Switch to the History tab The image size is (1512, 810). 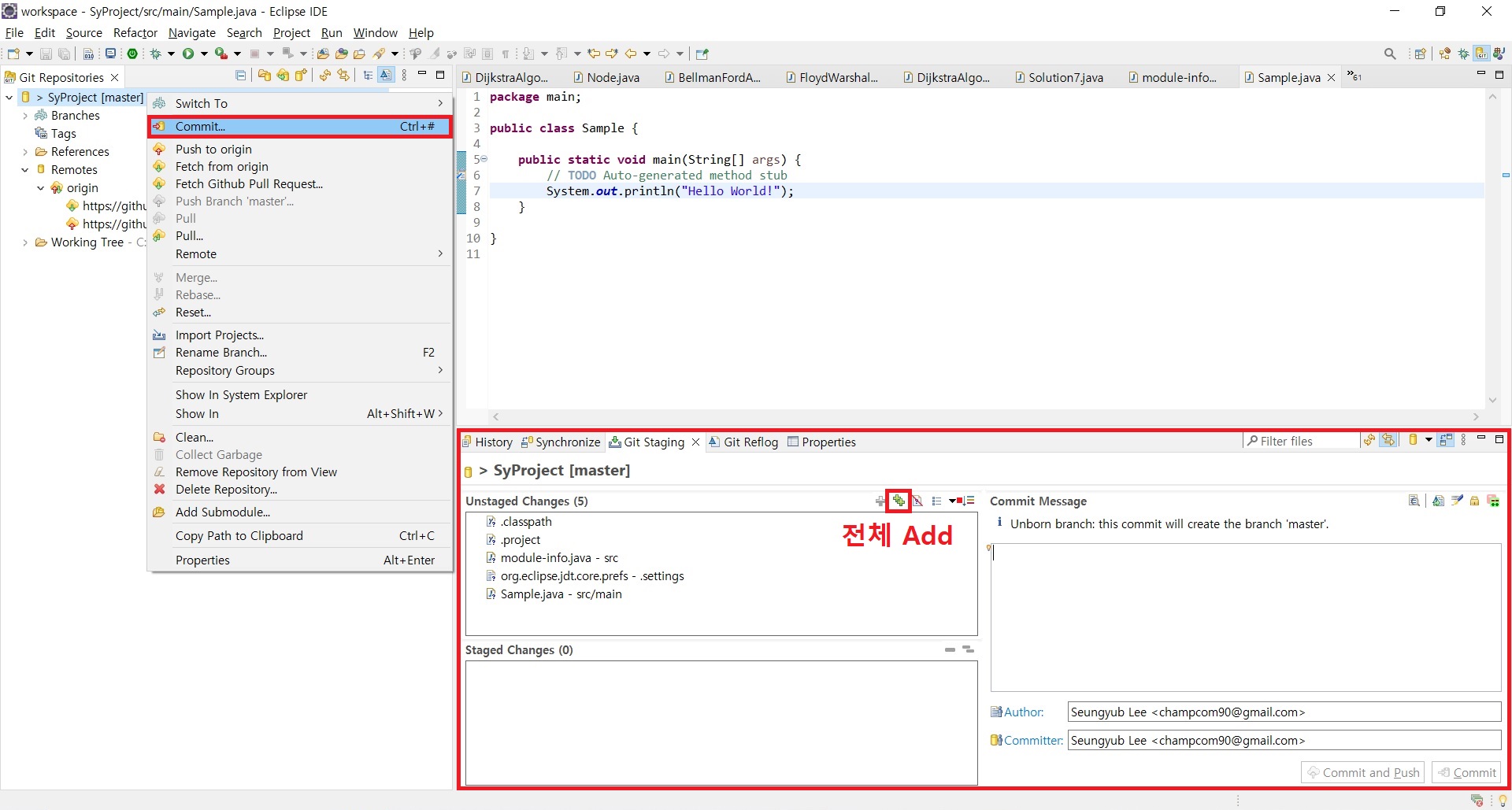(x=487, y=442)
